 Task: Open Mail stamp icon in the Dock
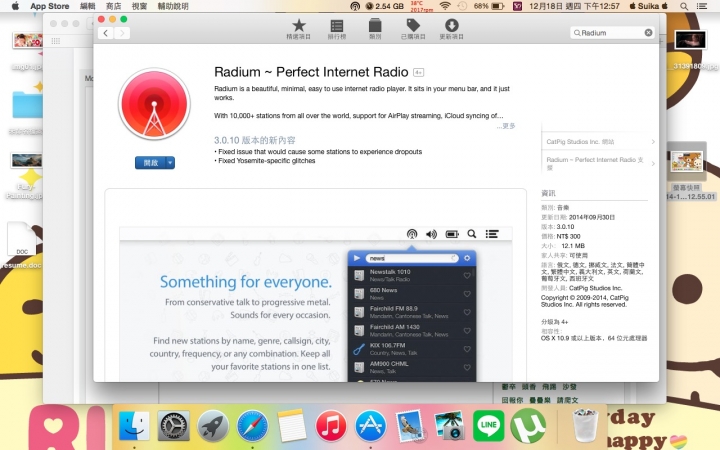pyautogui.click(x=410, y=426)
